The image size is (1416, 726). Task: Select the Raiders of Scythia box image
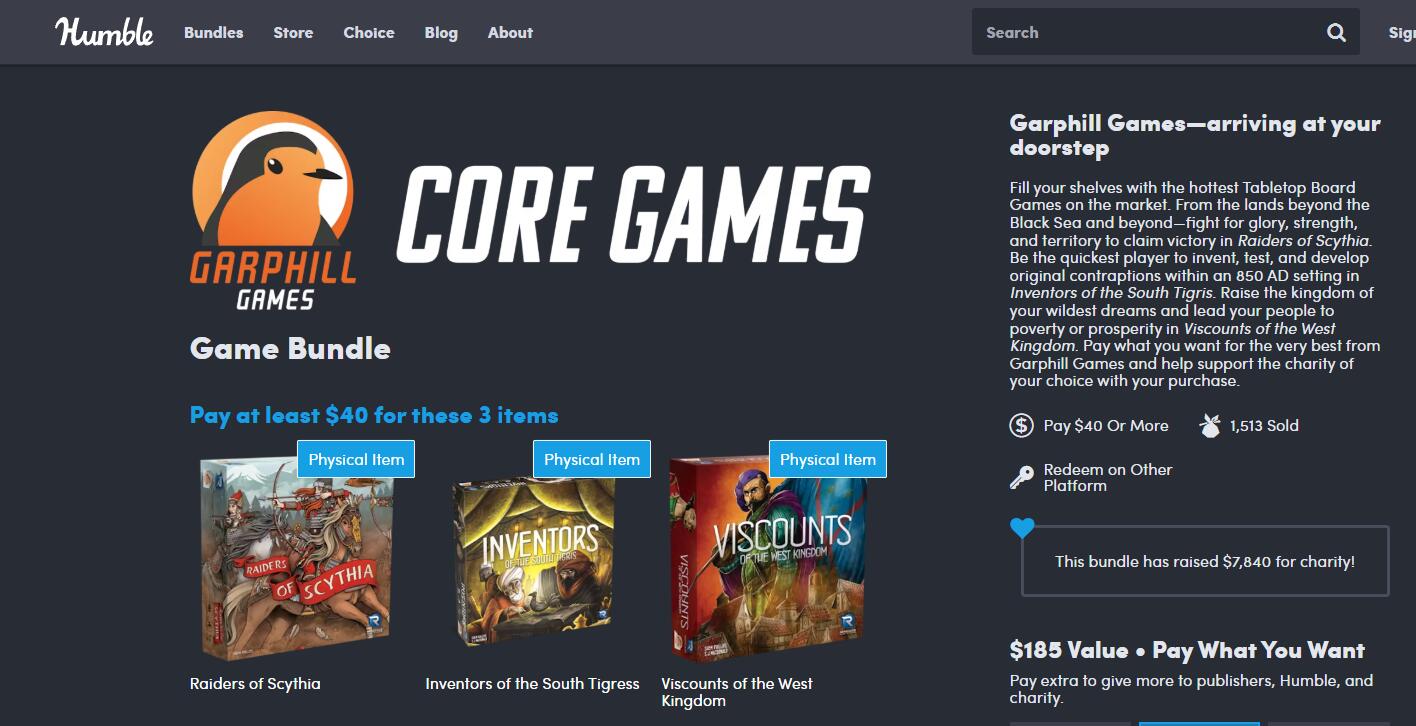[296, 558]
